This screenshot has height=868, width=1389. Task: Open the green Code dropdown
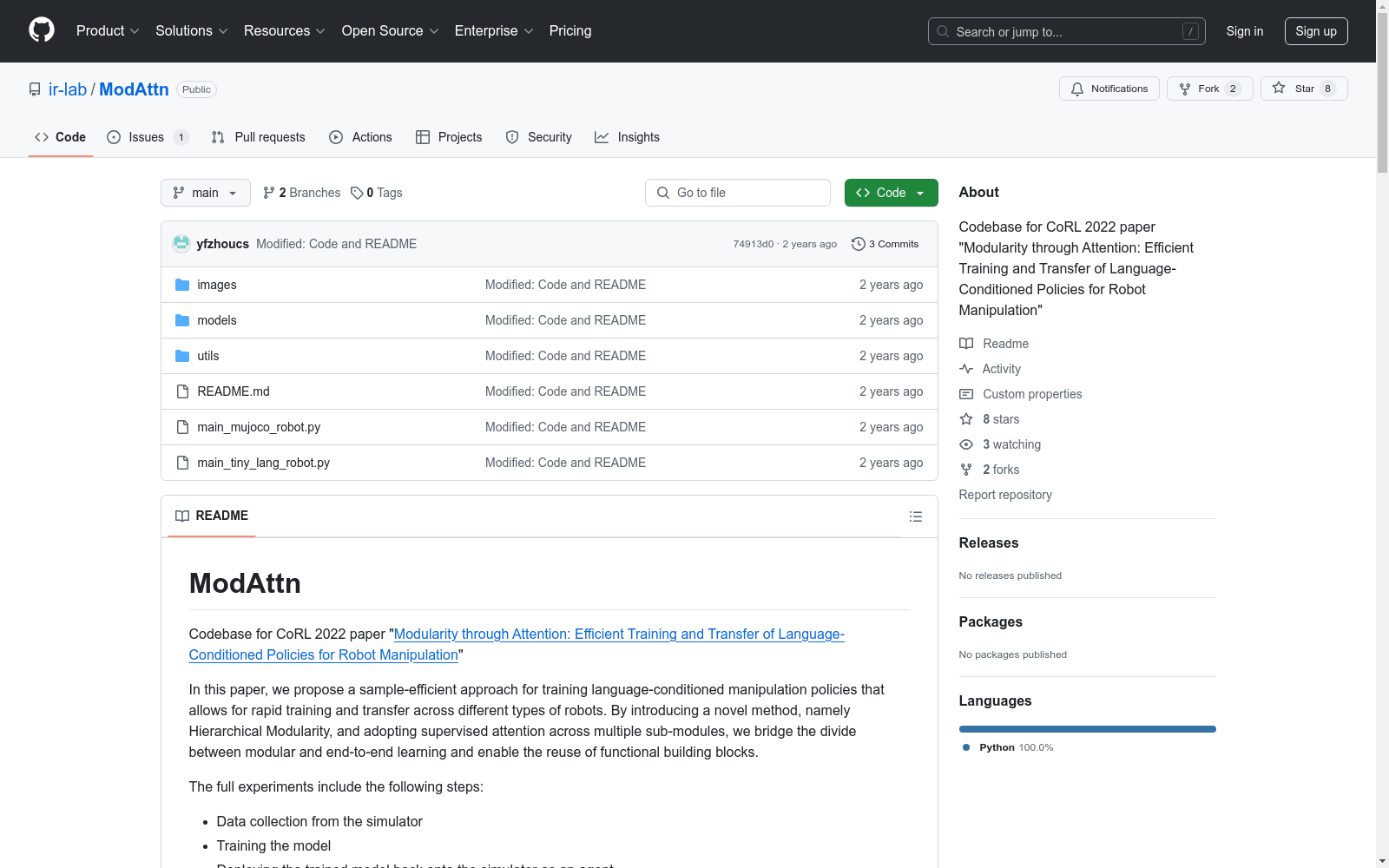pyautogui.click(x=891, y=193)
